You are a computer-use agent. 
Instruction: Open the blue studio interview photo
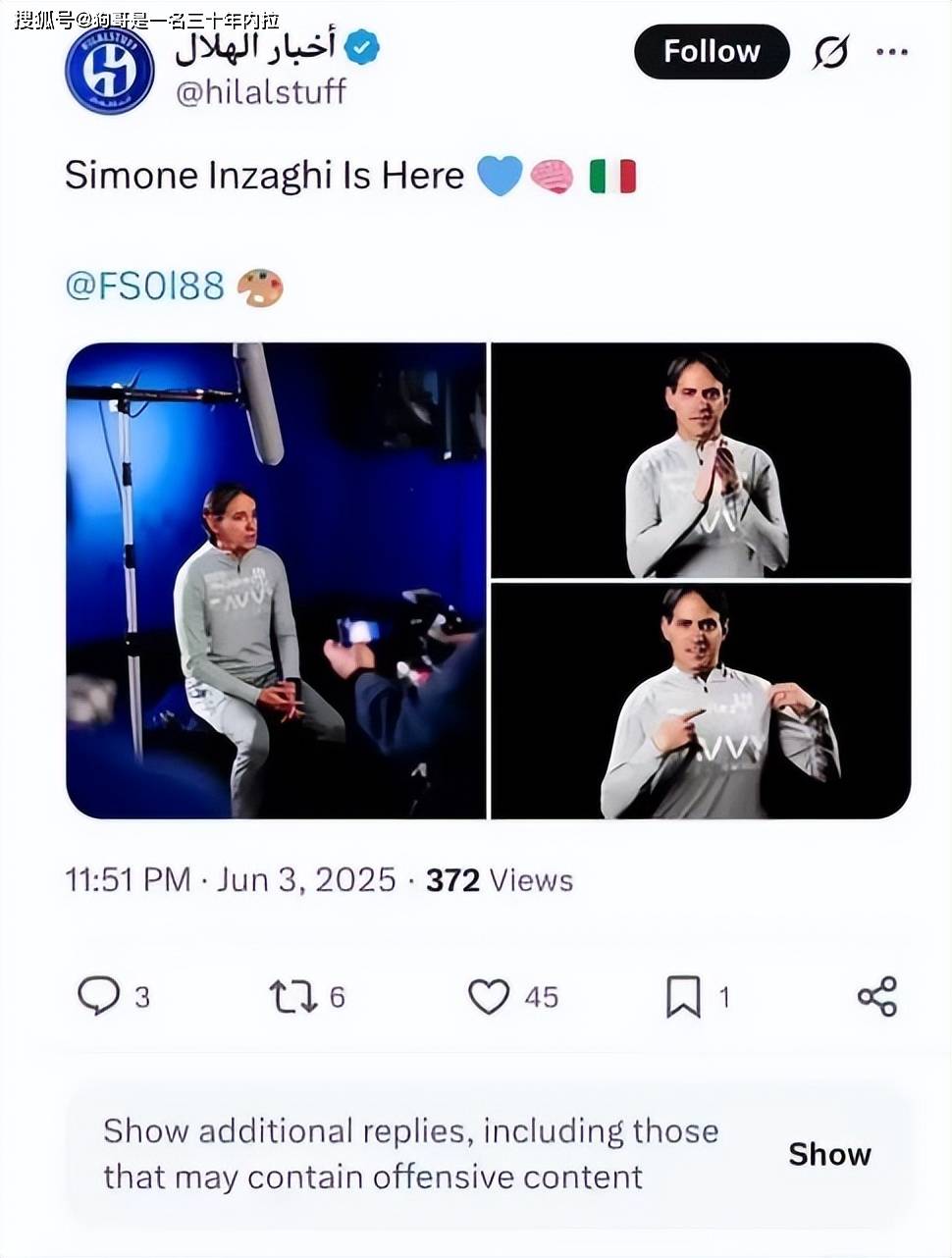(276, 580)
